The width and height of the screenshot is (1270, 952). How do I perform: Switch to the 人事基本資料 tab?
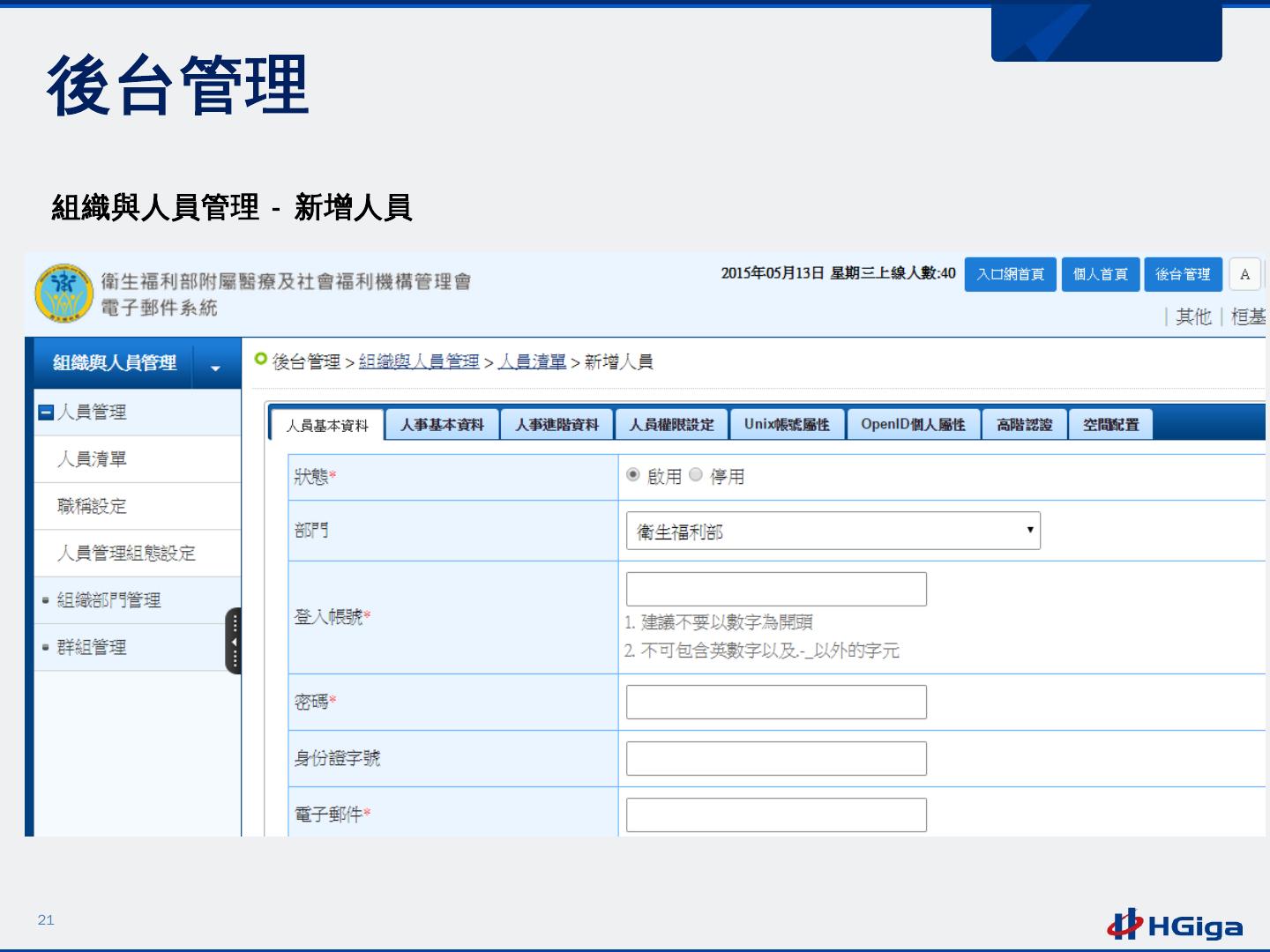443,424
